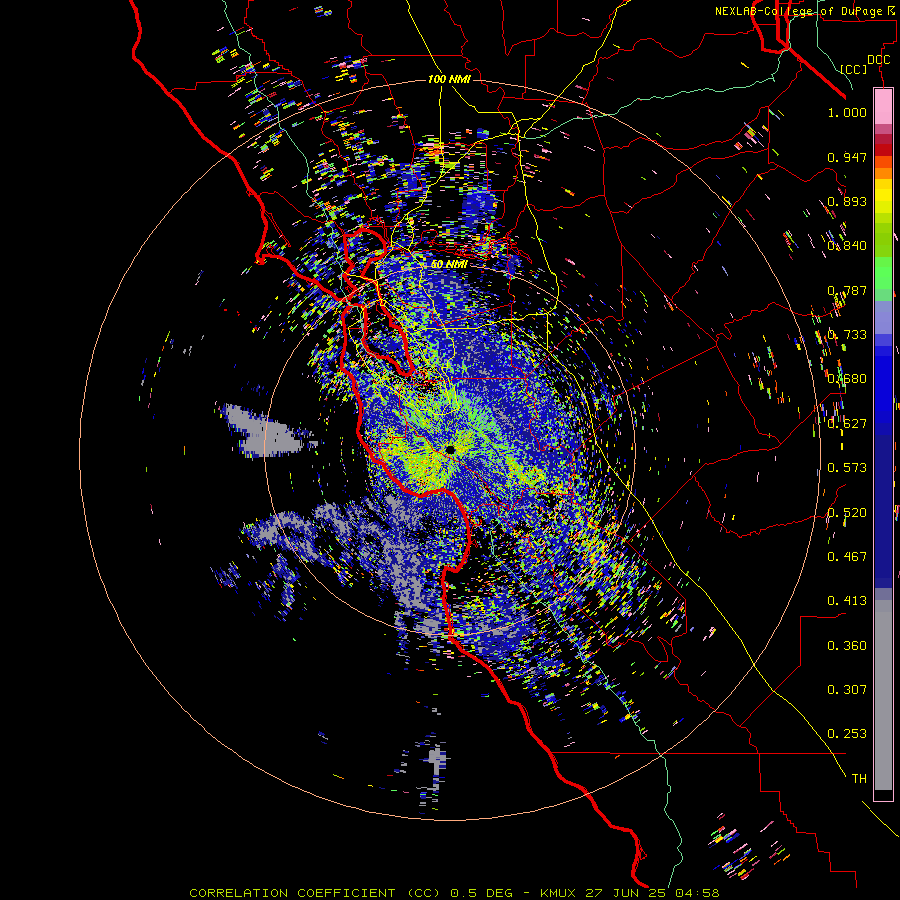The width and height of the screenshot is (900, 900).
Task: Click the 0.307 value on the color scale
Action: 847,690
